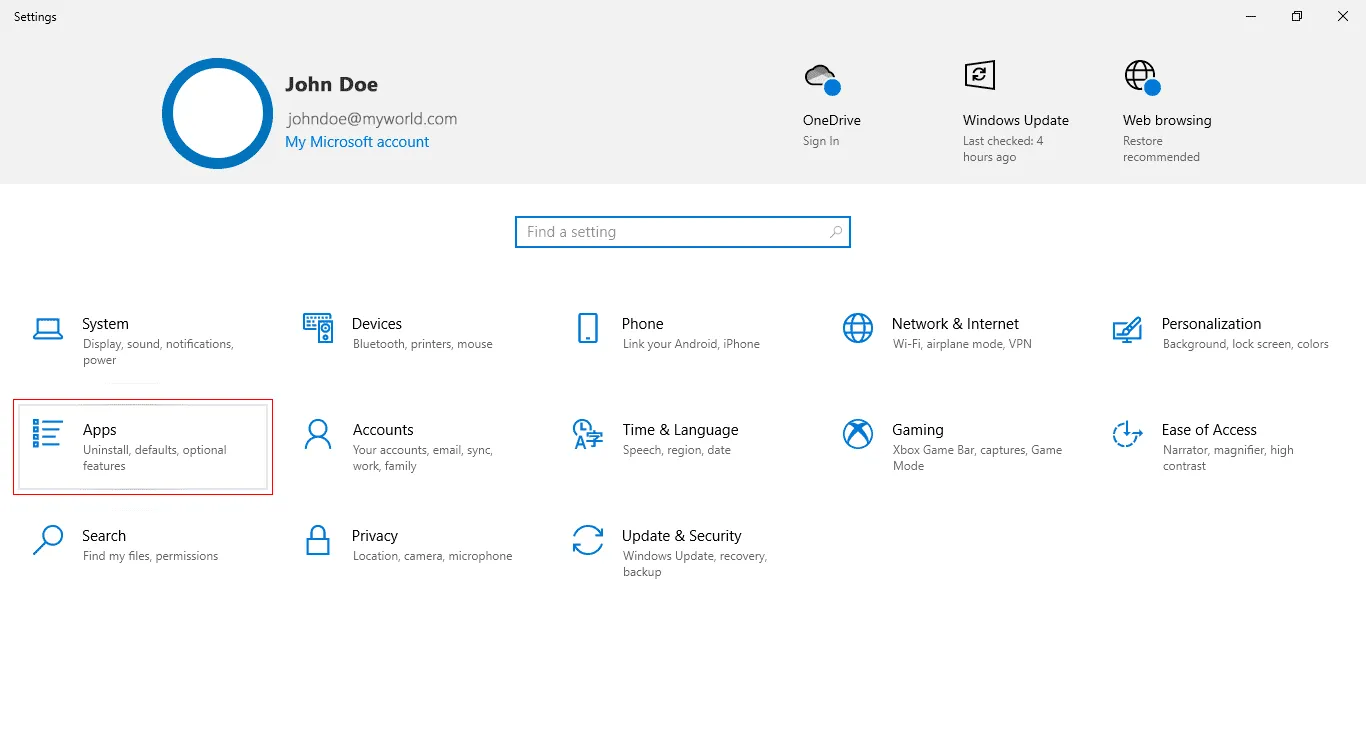Viewport: 1366px width, 738px height.
Task: Open the Devices keyboard and speaker icon
Action: pos(318,328)
